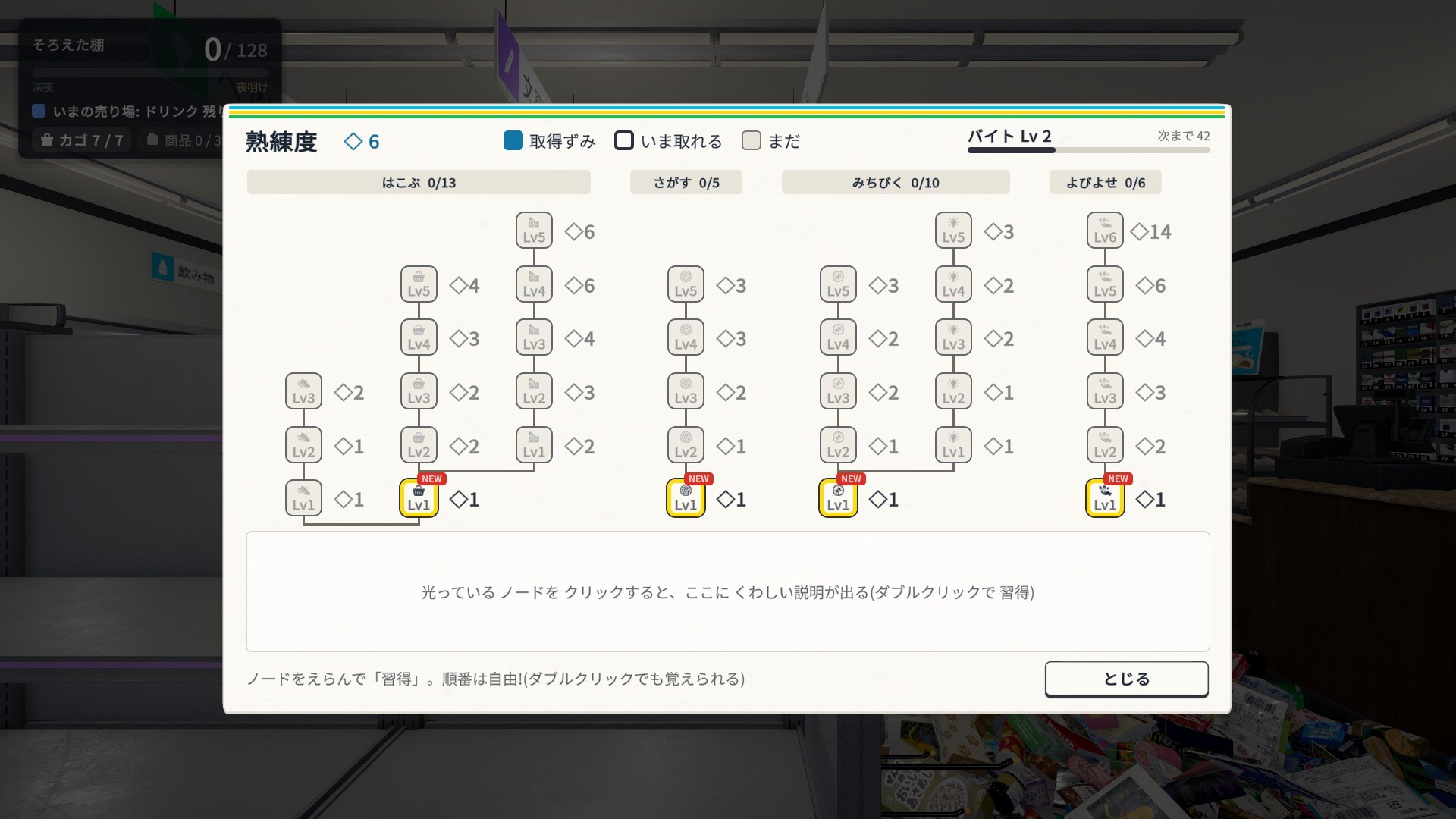Screen dimensions: 1456x819
Task: Close the panel with とじる button
Action: click(1126, 679)
